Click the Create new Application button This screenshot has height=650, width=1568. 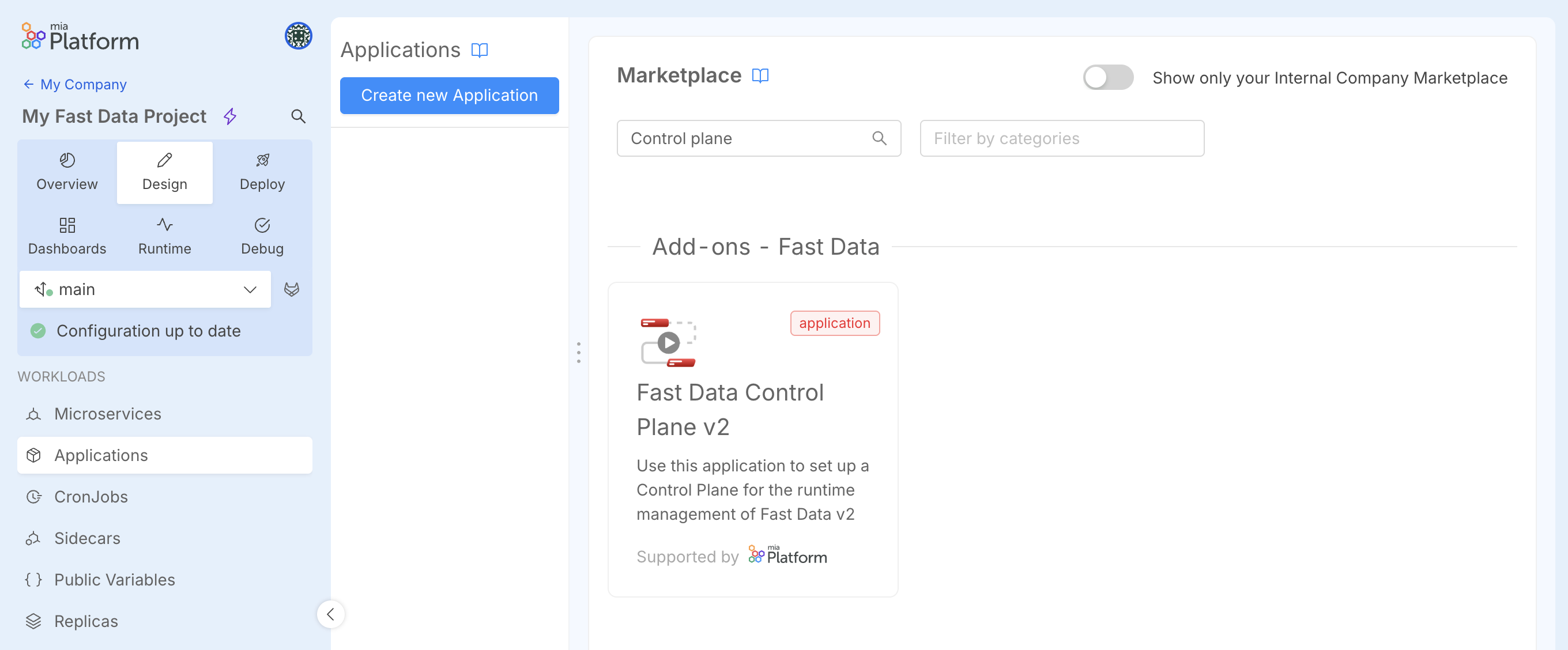click(x=448, y=96)
